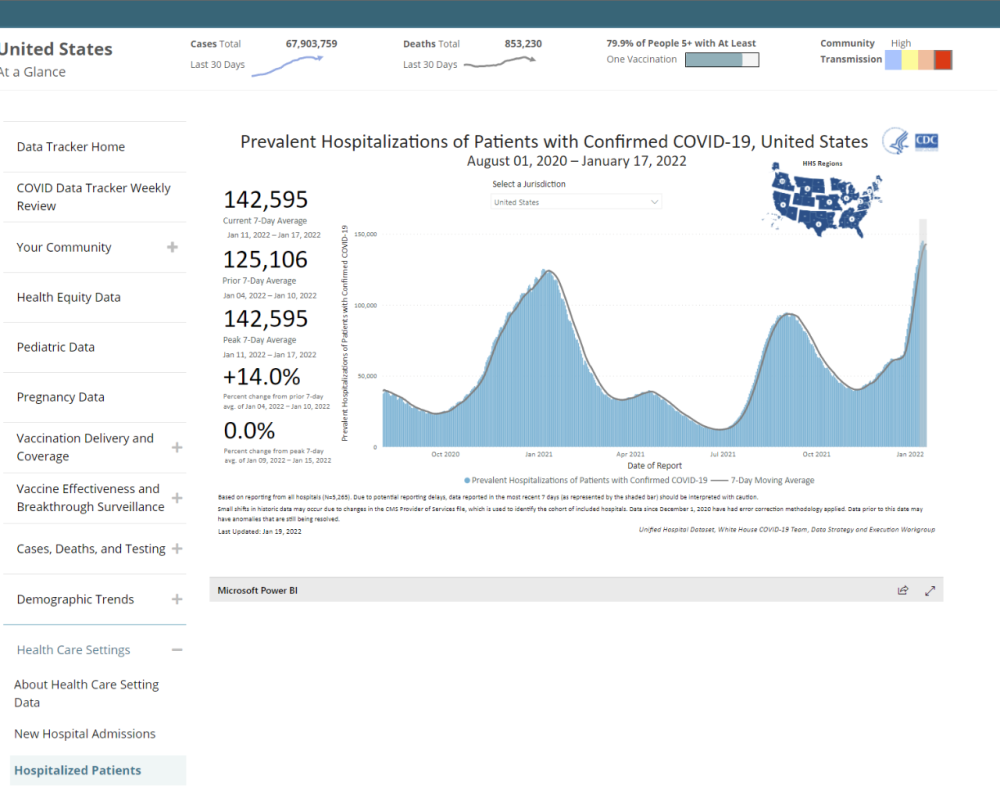Expand Your Community section plus icon
Viewport: 1000px width, 794px height.
(173, 247)
